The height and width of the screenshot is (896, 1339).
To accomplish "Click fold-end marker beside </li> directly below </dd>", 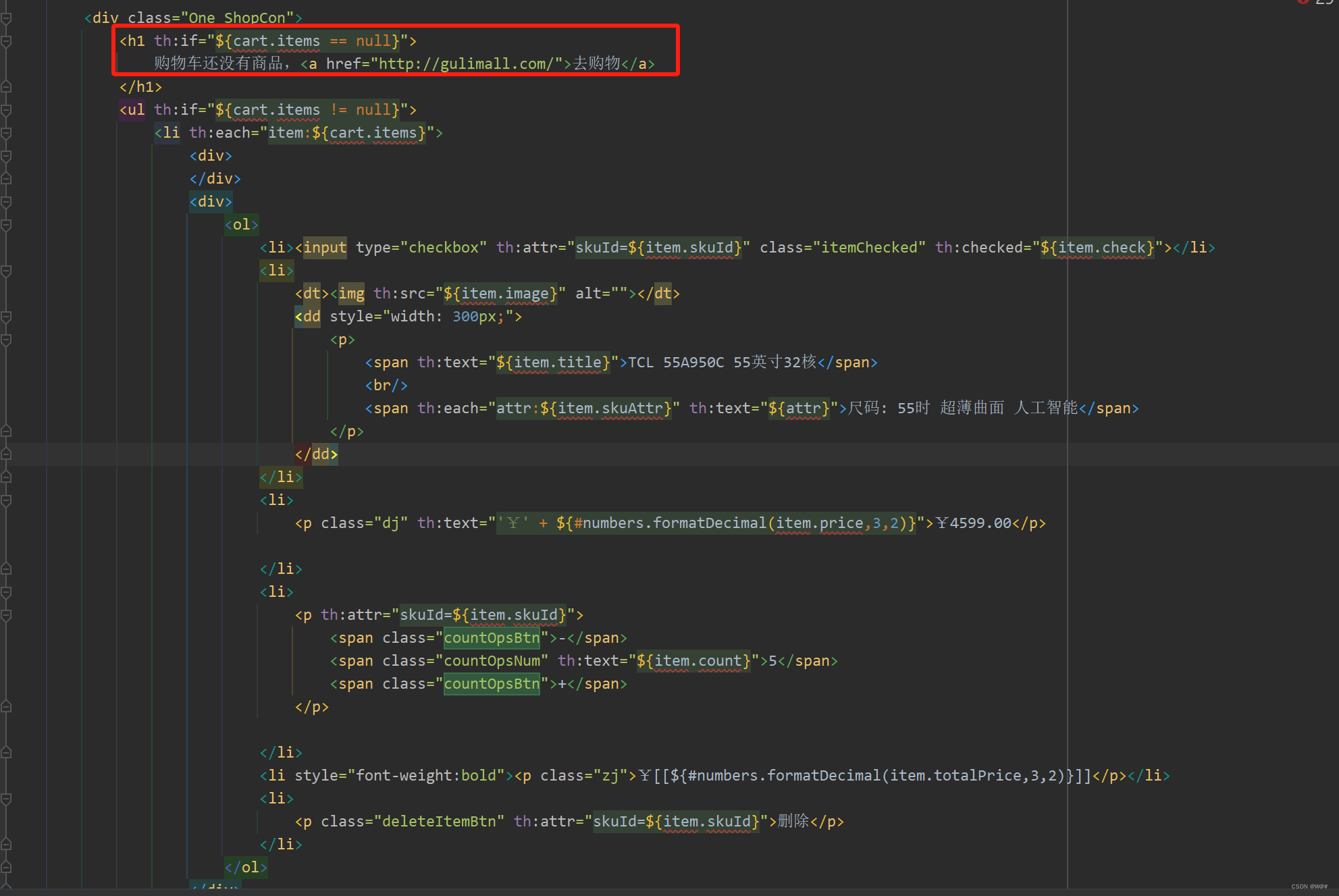I will (6, 477).
